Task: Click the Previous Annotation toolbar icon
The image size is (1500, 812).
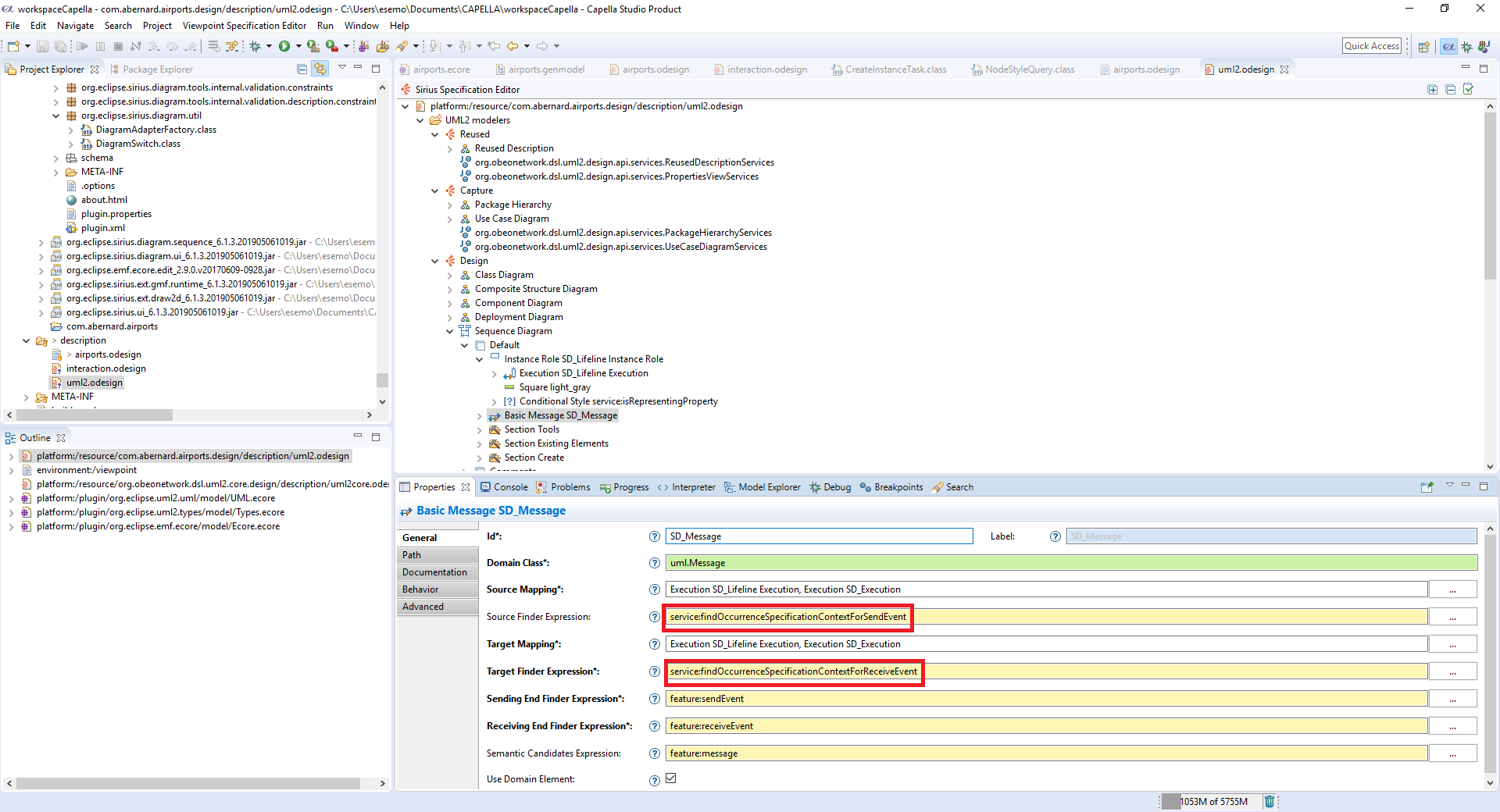Action: click(x=464, y=46)
